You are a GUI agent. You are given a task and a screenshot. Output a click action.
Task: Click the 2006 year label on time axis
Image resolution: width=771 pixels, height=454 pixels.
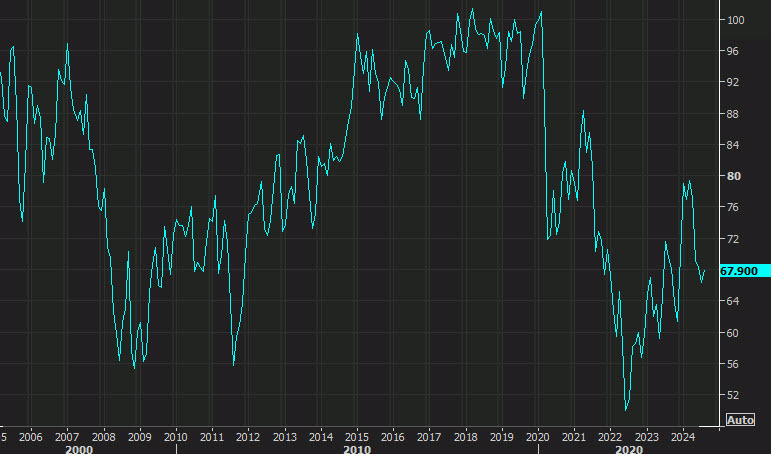(x=30, y=437)
